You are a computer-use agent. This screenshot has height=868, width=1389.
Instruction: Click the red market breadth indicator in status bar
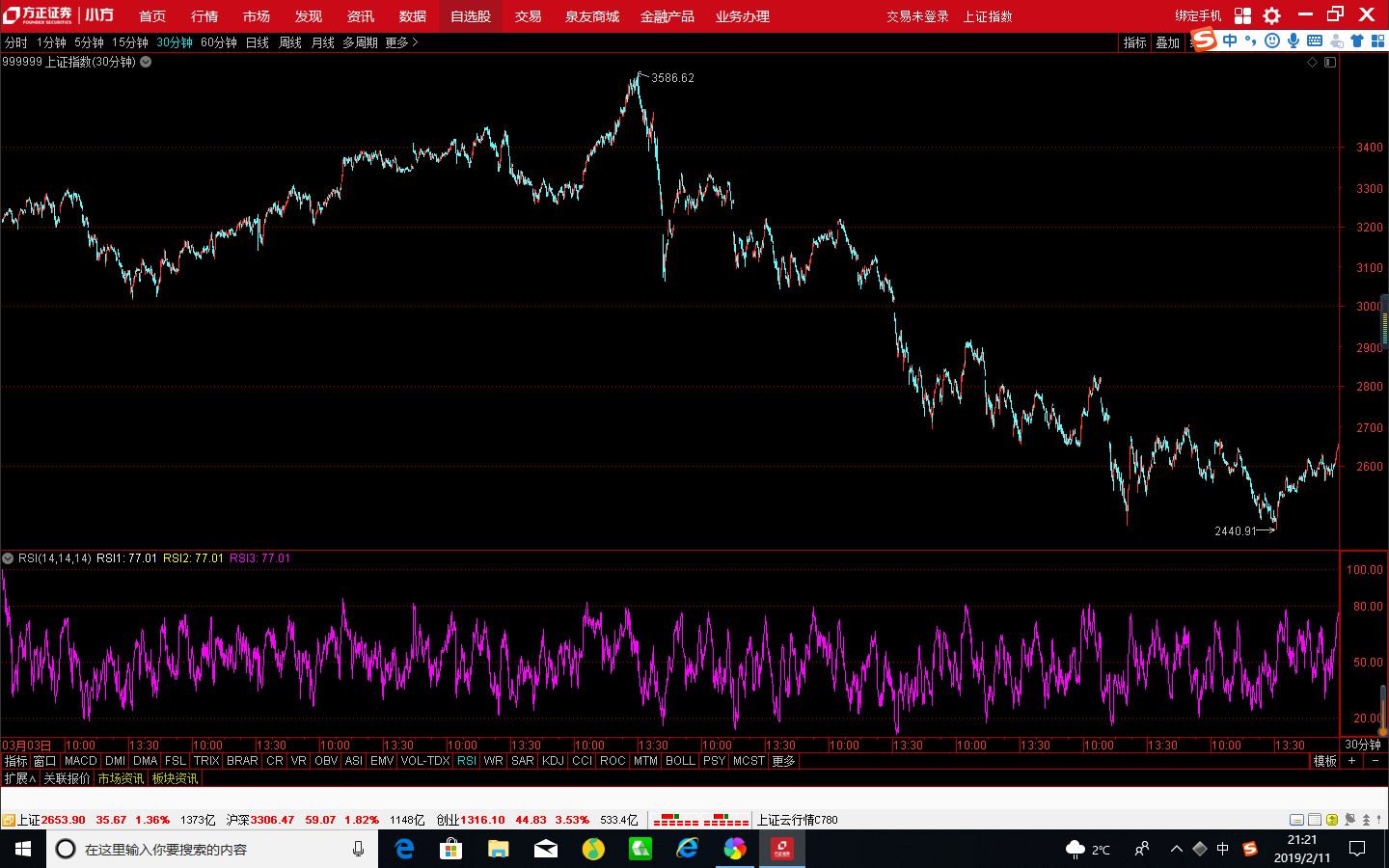(700, 820)
